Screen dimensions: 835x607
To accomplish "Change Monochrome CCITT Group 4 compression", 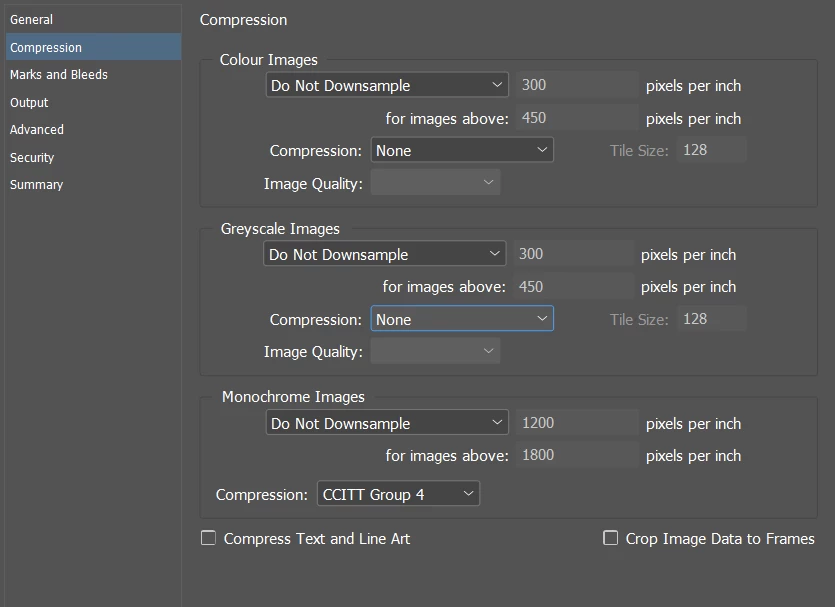I will [x=398, y=494].
